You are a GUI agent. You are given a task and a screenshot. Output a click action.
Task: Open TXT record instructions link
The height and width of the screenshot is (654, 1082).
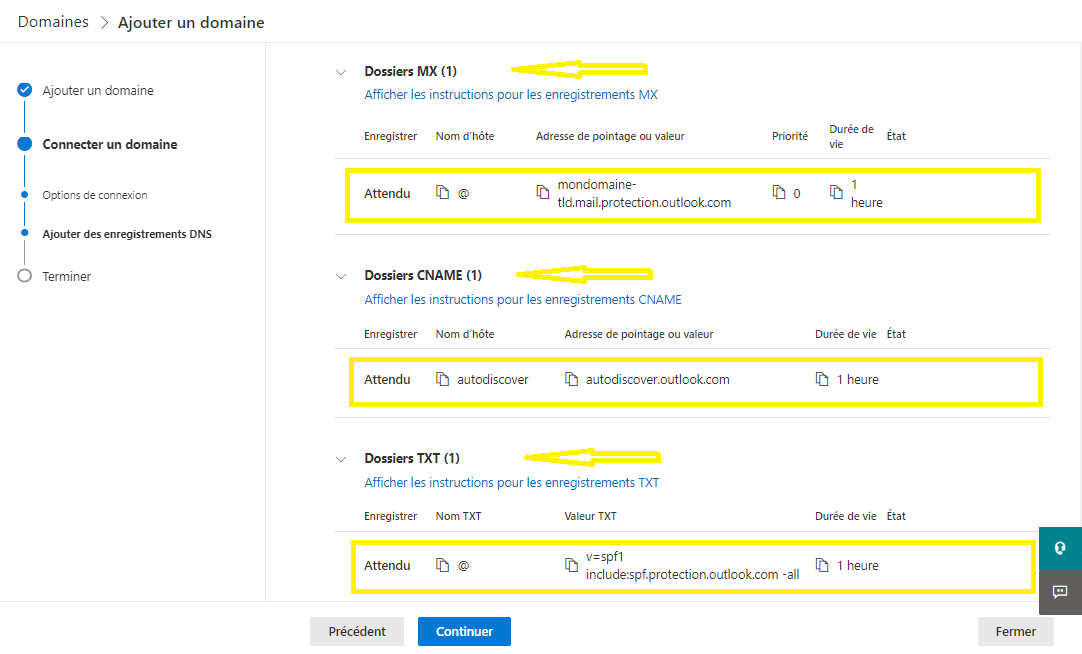click(511, 482)
